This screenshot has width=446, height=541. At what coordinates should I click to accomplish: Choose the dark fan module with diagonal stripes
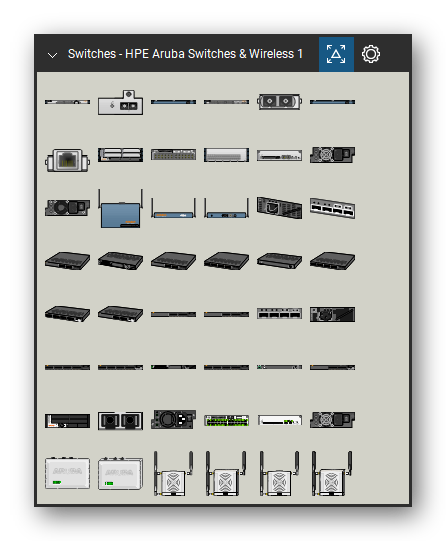click(x=333, y=314)
